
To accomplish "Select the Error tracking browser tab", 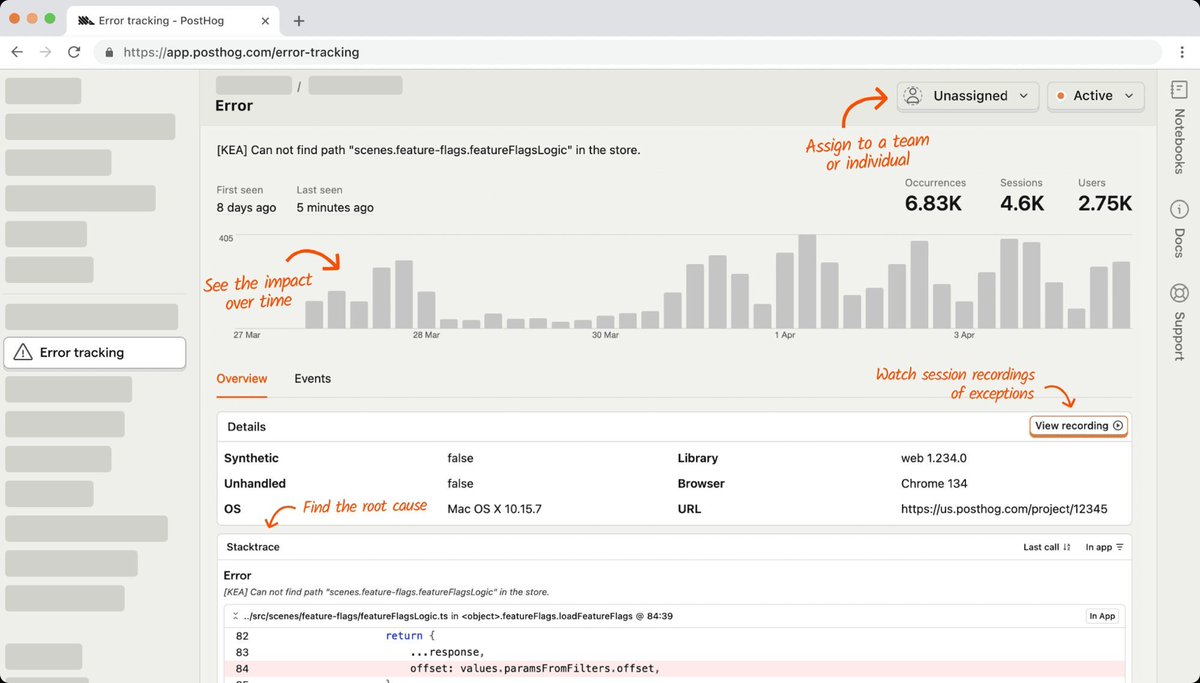I will click(x=175, y=21).
